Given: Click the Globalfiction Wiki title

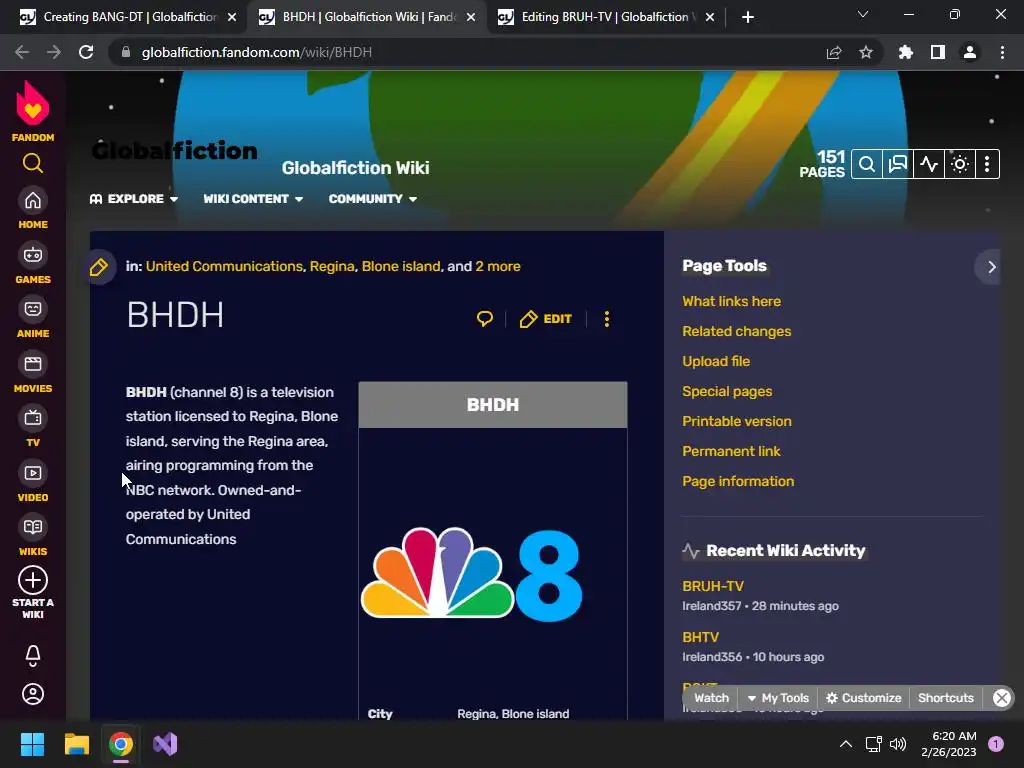Looking at the screenshot, I should pyautogui.click(x=355, y=168).
